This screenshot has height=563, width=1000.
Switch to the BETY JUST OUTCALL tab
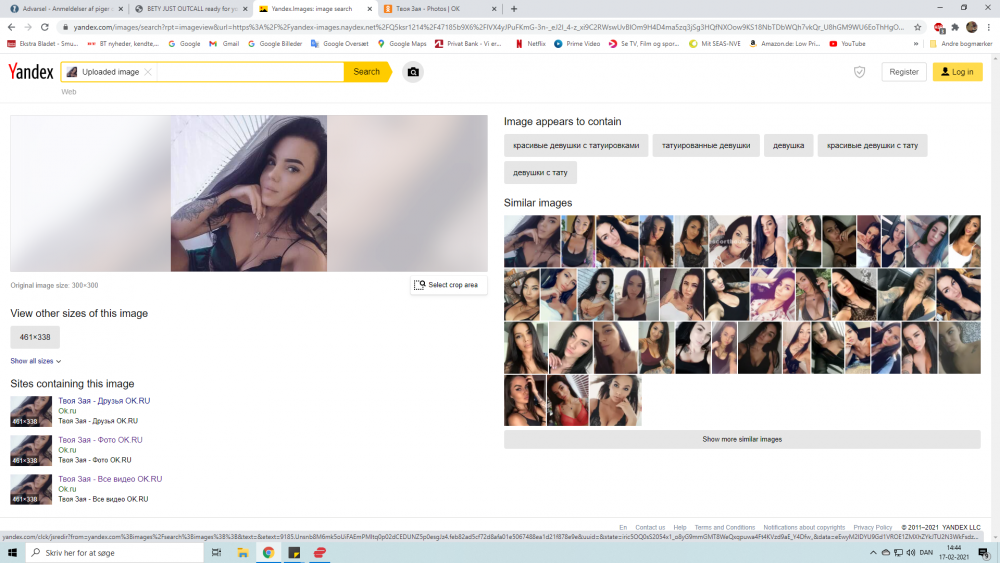click(x=190, y=8)
